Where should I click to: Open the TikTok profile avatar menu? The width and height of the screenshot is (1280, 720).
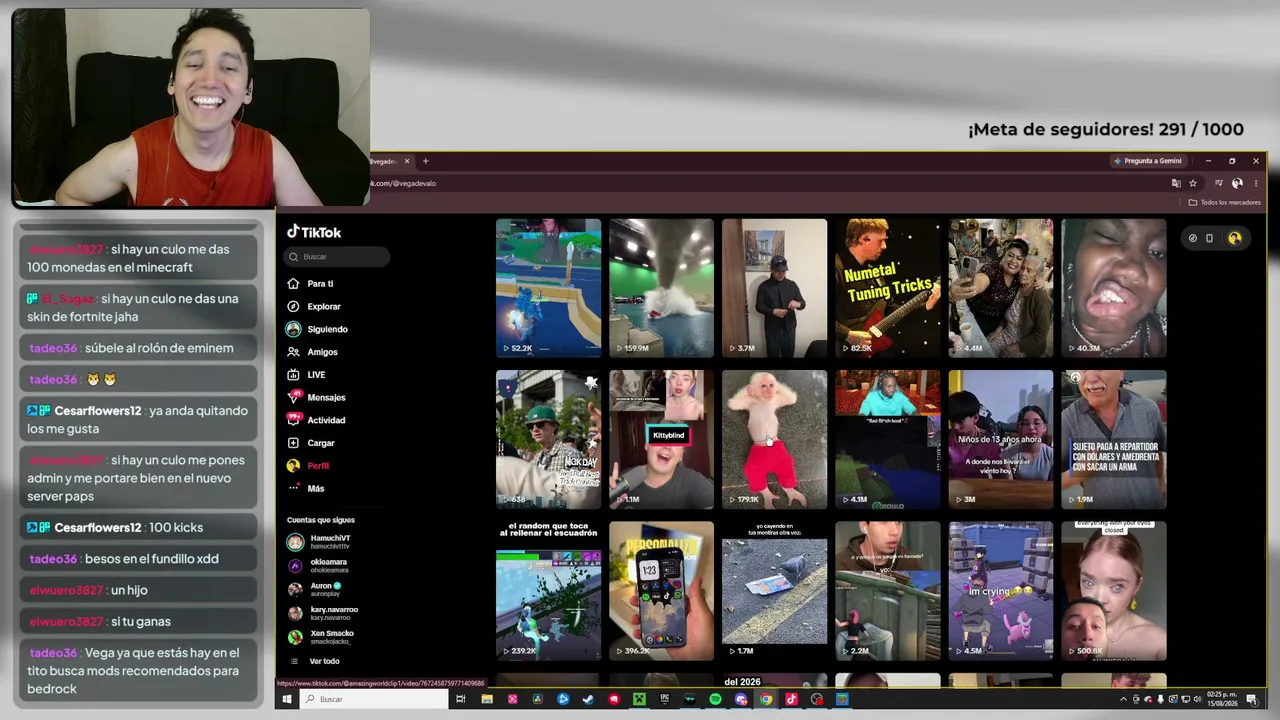click(x=1234, y=238)
